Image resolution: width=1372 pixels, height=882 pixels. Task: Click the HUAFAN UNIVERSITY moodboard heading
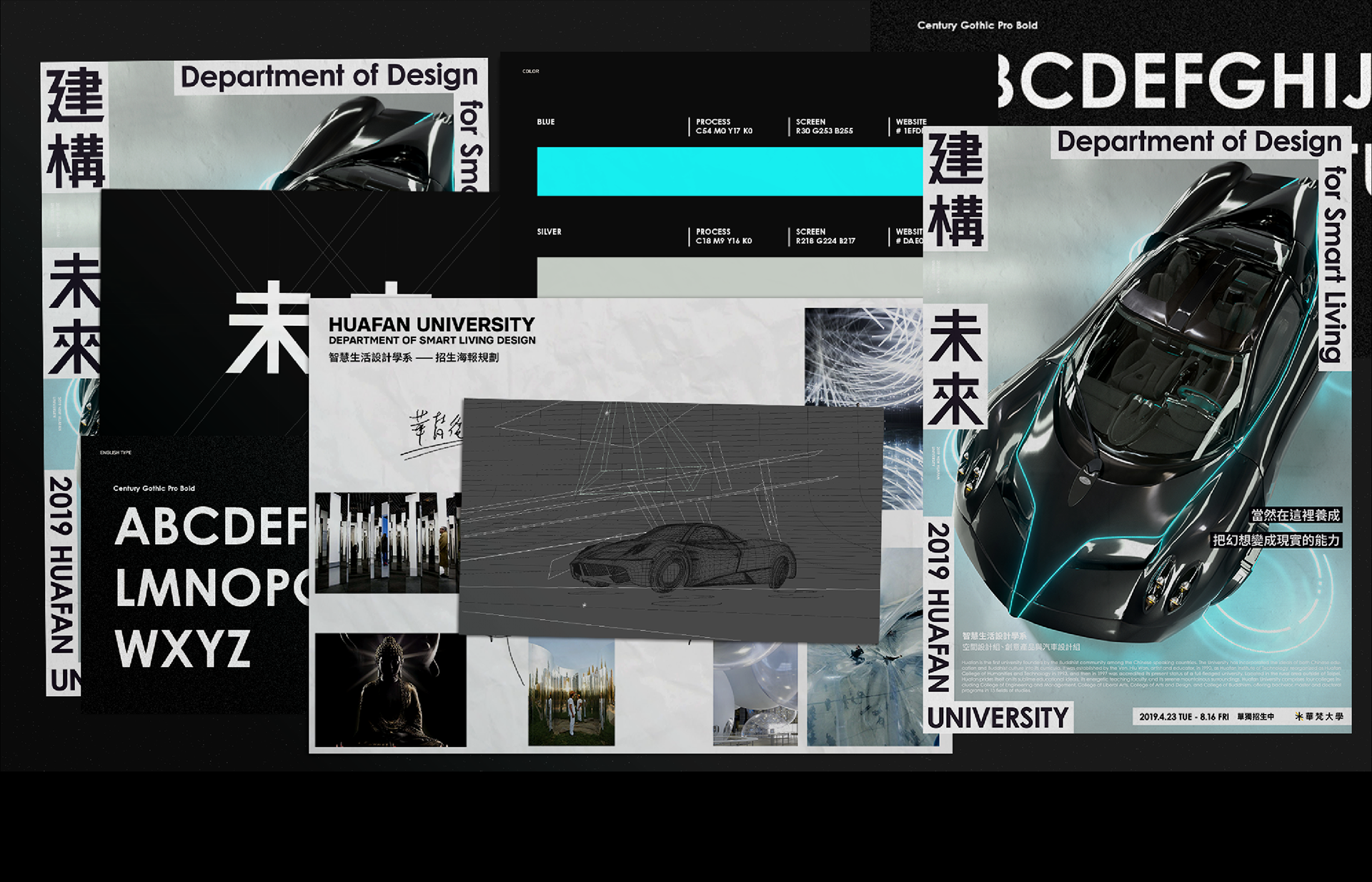431,324
